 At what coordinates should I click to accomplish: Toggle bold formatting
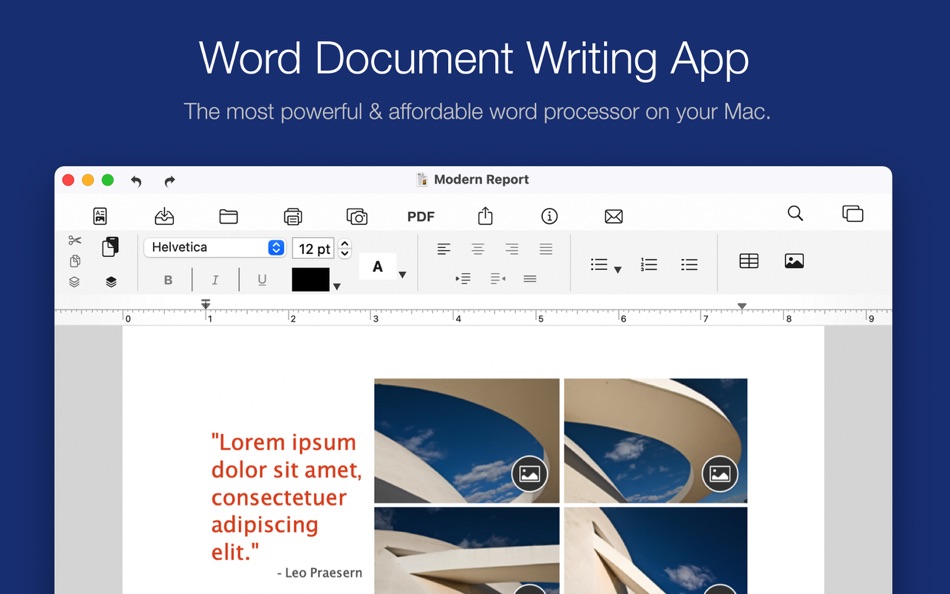pyautogui.click(x=168, y=280)
